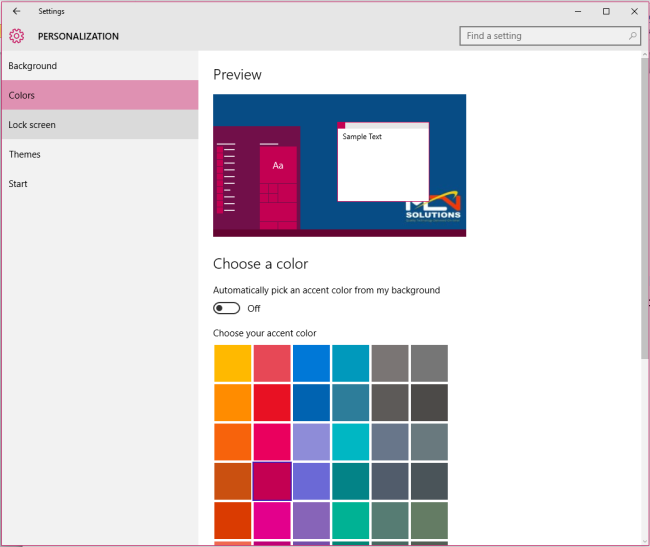The width and height of the screenshot is (650, 547).
Task: Open the Start section
Action: click(100, 184)
